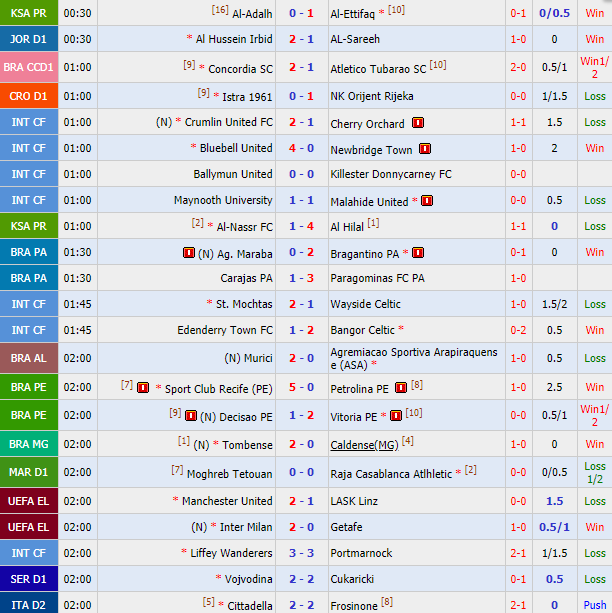Viewport: 612px width, 613px height.
Task: Click the red card icon beside Sport Club Recife
Action: pos(143,387)
